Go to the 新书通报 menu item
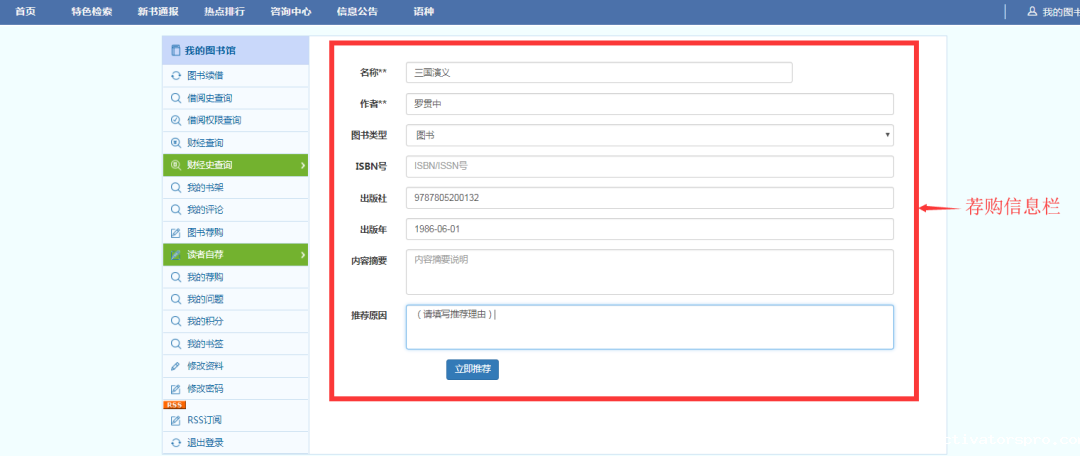 click(158, 12)
